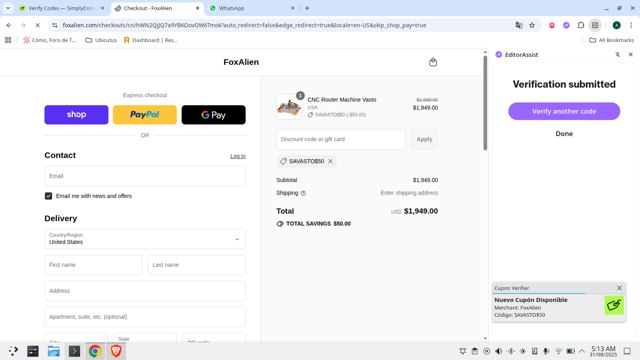Click the red shield extension icon
This screenshot has height=360, width=640.
pyautogui.click(x=552, y=25)
